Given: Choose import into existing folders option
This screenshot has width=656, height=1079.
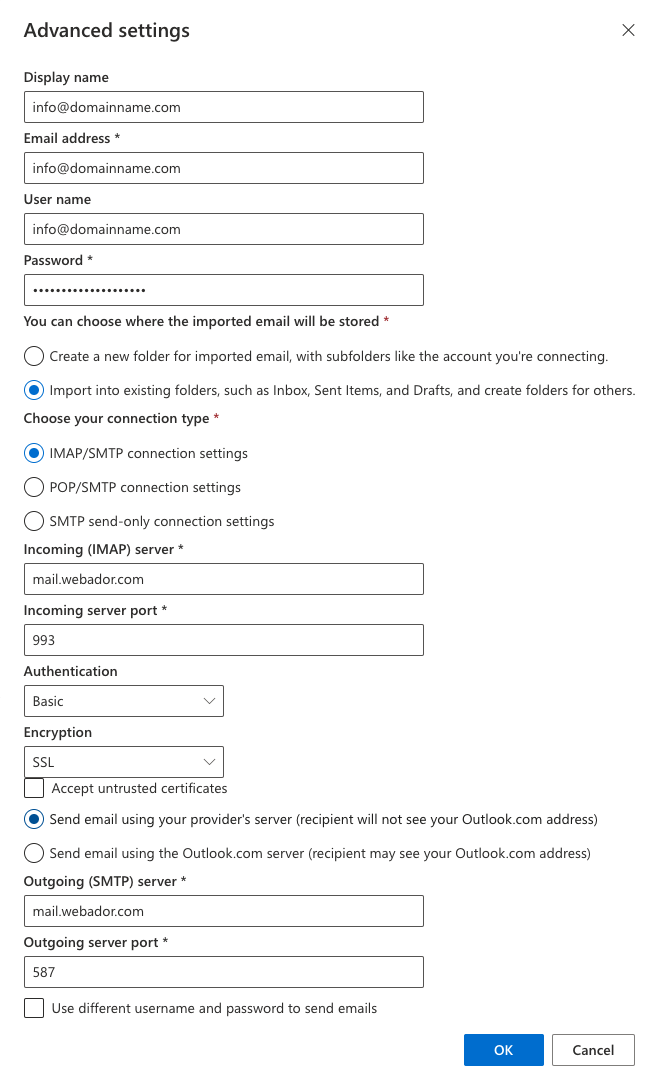Looking at the screenshot, I should click(x=34, y=390).
